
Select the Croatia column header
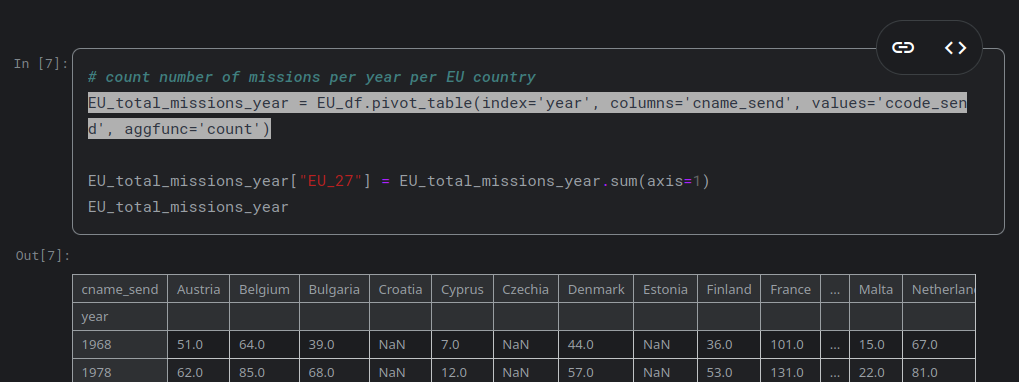point(400,289)
